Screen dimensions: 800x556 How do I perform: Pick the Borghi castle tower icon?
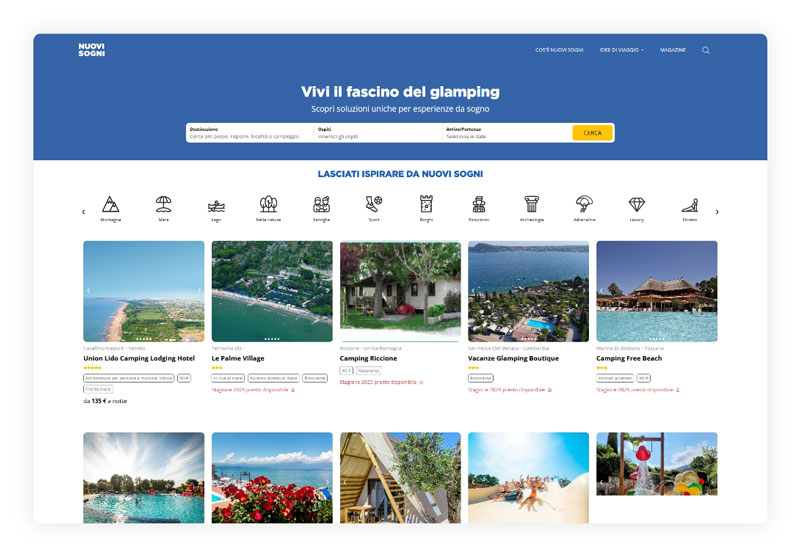(427, 204)
